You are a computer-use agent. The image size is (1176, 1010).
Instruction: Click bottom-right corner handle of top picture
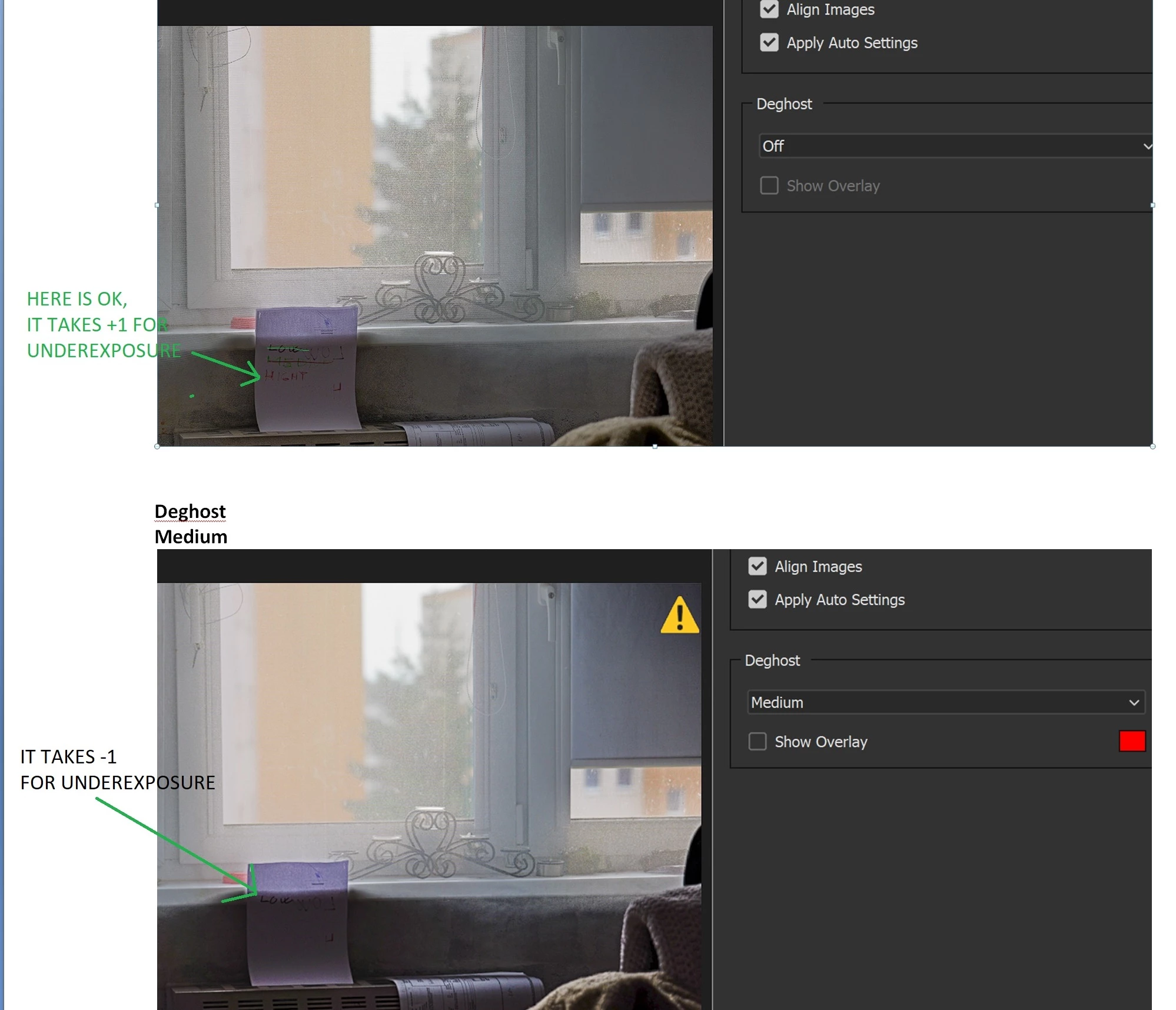click(x=1152, y=447)
